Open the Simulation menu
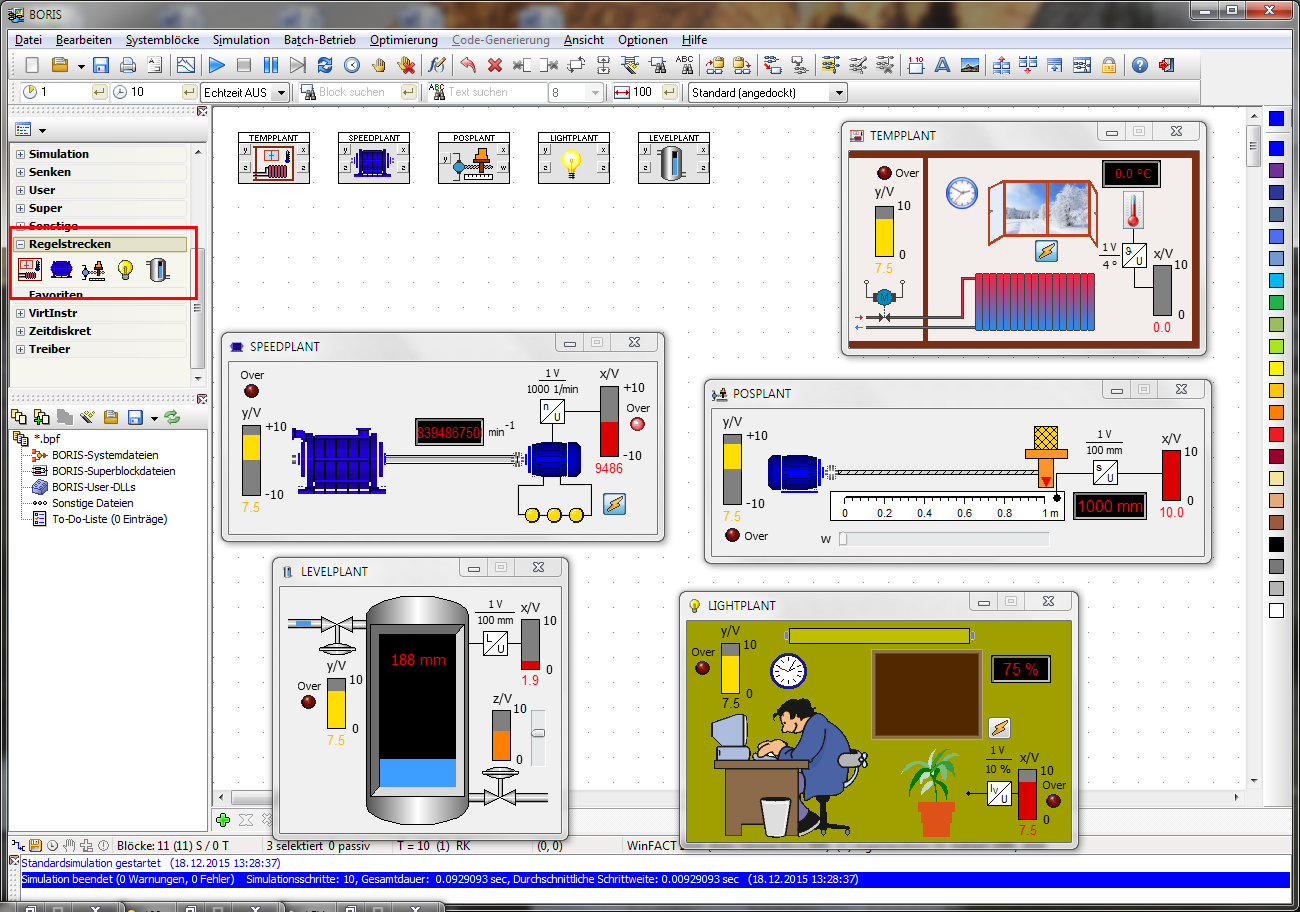This screenshot has width=1300, height=912. coord(241,40)
